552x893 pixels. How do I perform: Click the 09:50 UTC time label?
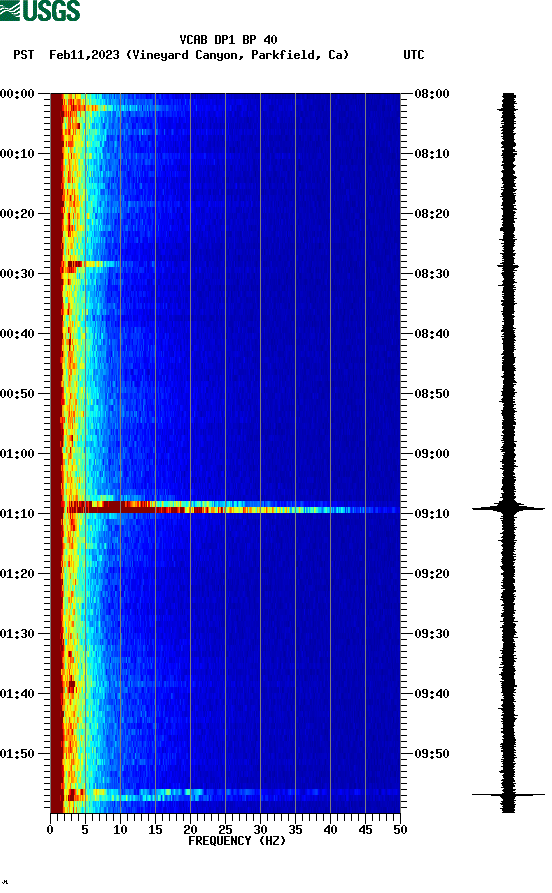tap(432, 753)
